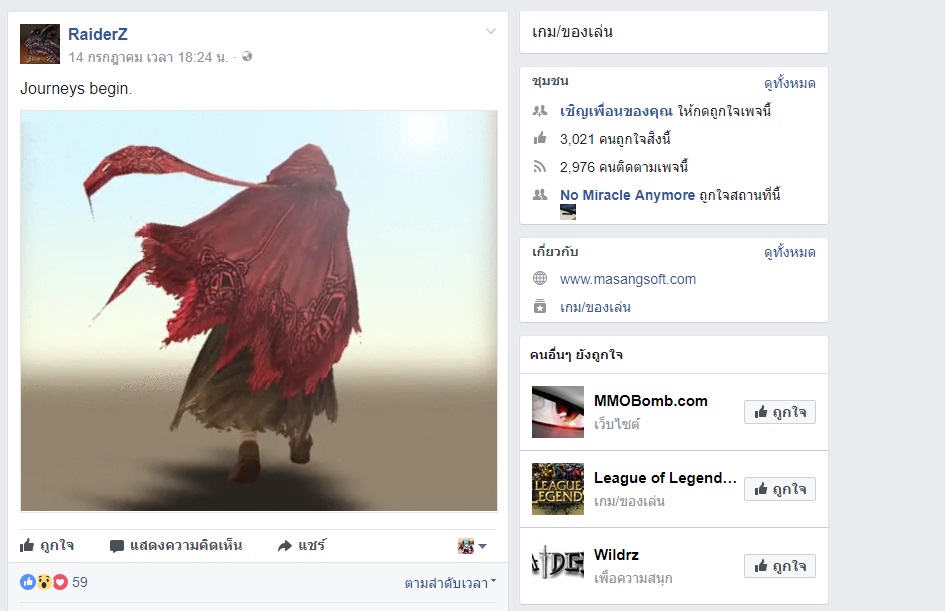The image size is (945, 611).
Task: Like the MMOBomb.com page
Action: coord(779,411)
